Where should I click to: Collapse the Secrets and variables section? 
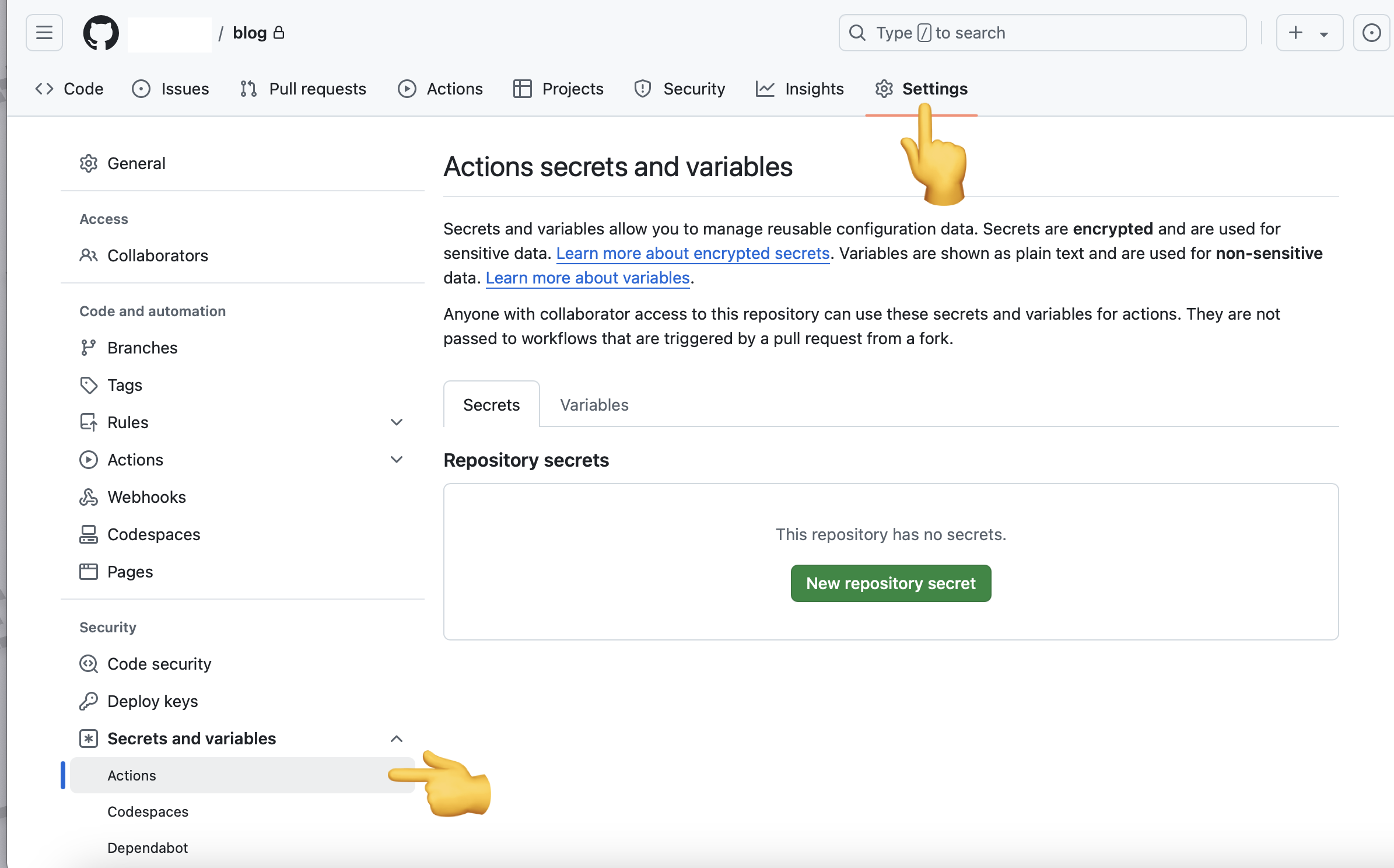point(397,738)
